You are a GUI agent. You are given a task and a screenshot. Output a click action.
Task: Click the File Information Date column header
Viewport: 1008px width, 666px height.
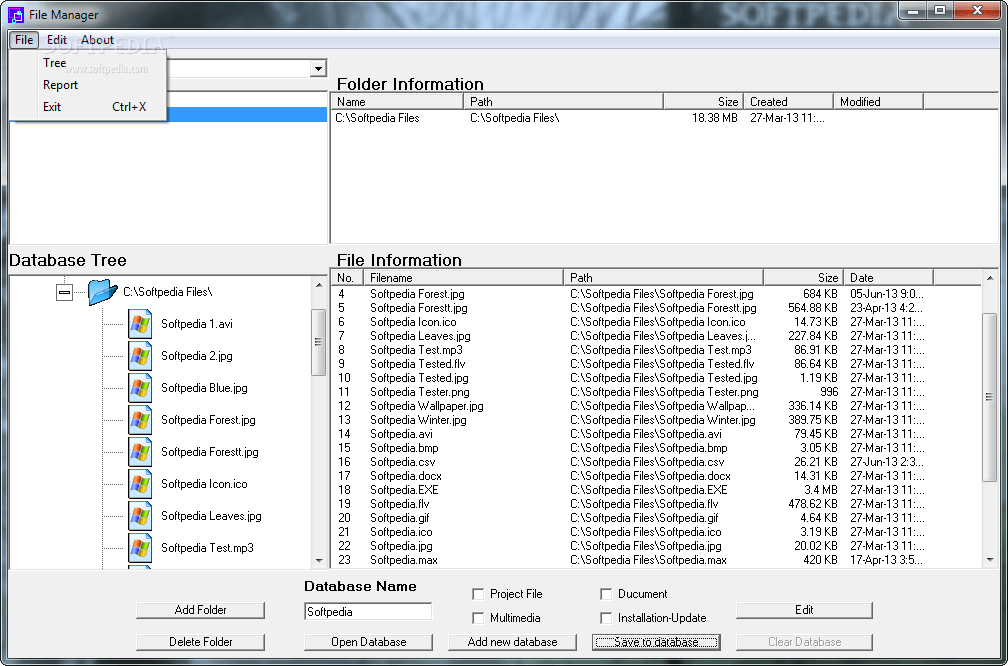point(888,278)
